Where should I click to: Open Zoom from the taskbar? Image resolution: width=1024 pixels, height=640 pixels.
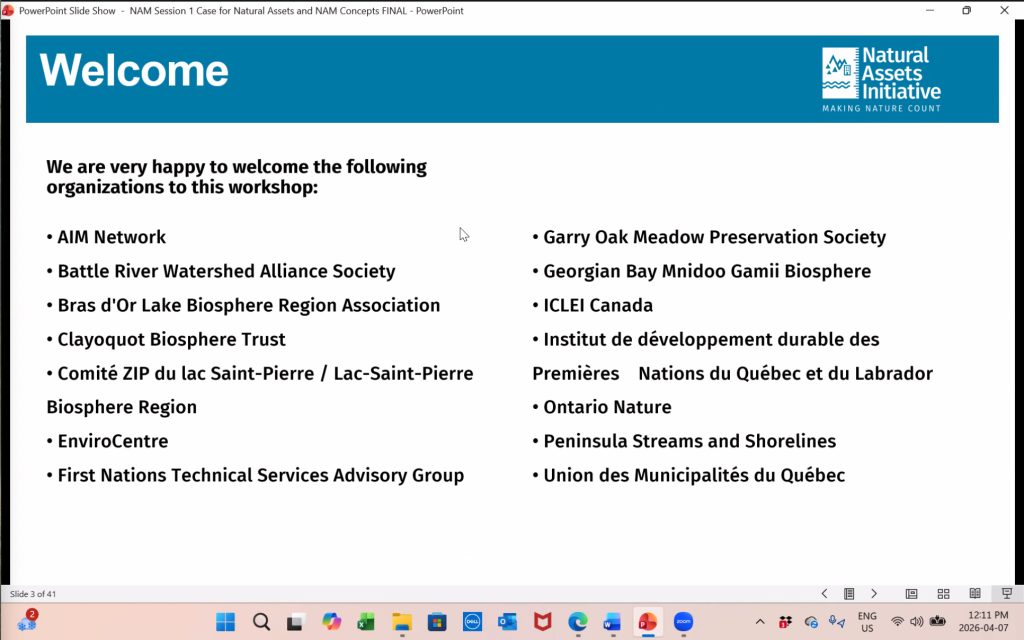(683, 622)
